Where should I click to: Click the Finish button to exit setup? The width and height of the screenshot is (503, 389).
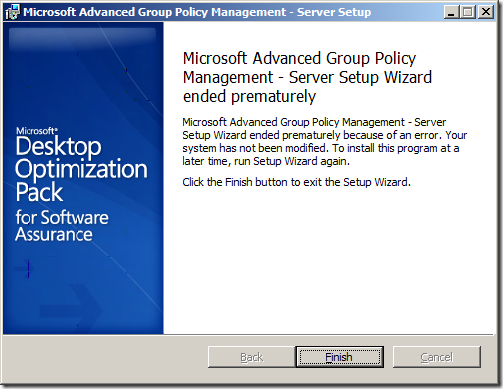point(339,357)
